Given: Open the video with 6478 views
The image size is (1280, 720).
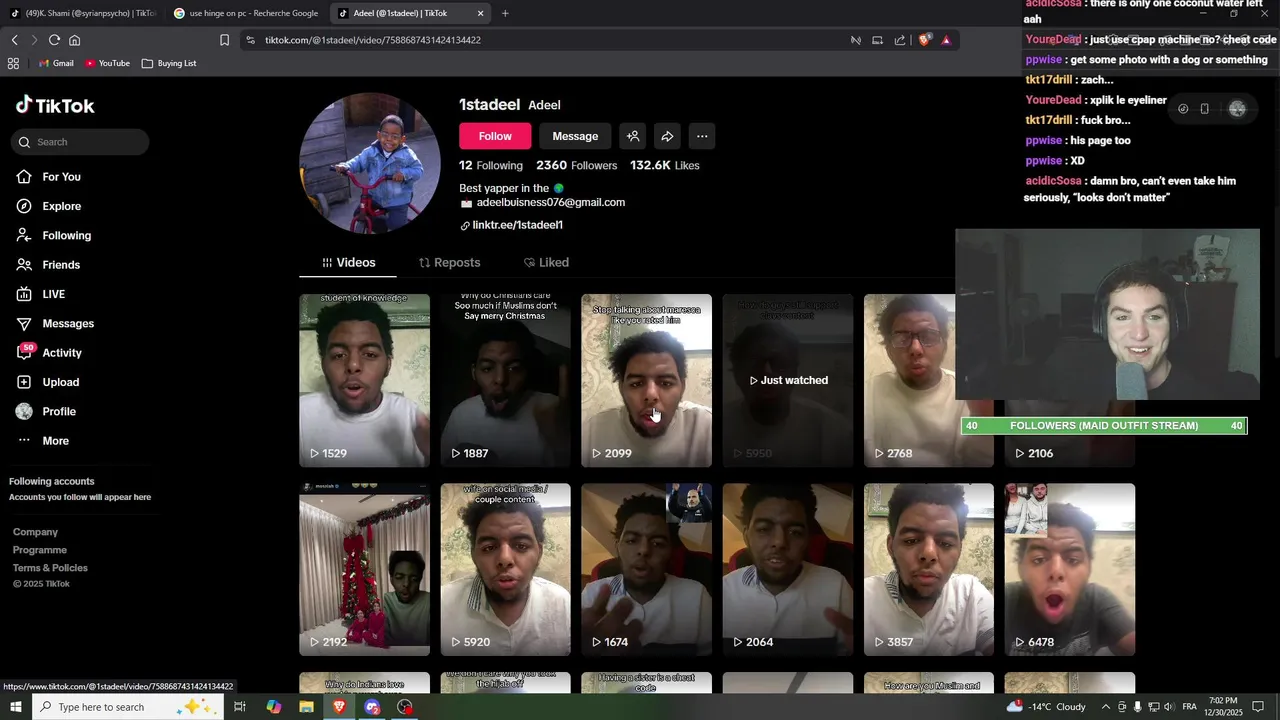Looking at the screenshot, I should [1070, 570].
